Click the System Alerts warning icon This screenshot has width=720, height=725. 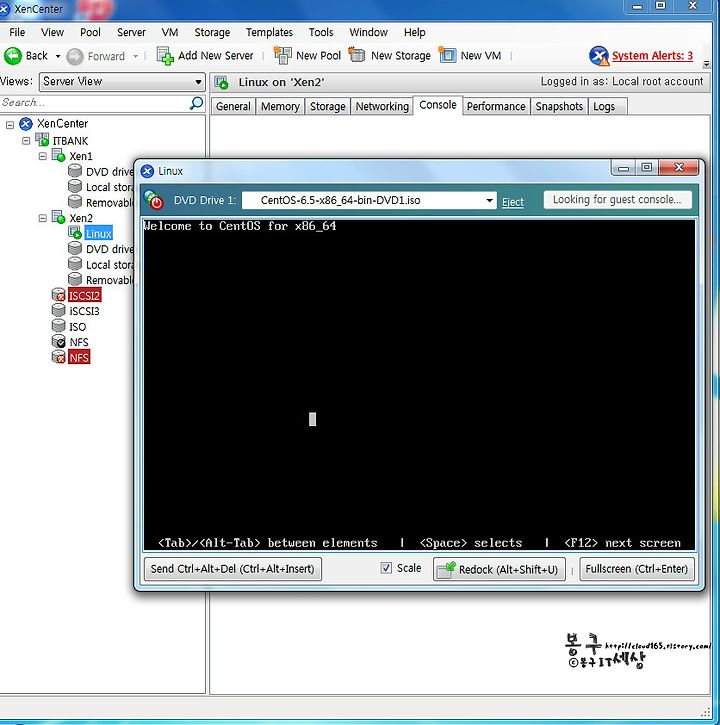(x=599, y=56)
